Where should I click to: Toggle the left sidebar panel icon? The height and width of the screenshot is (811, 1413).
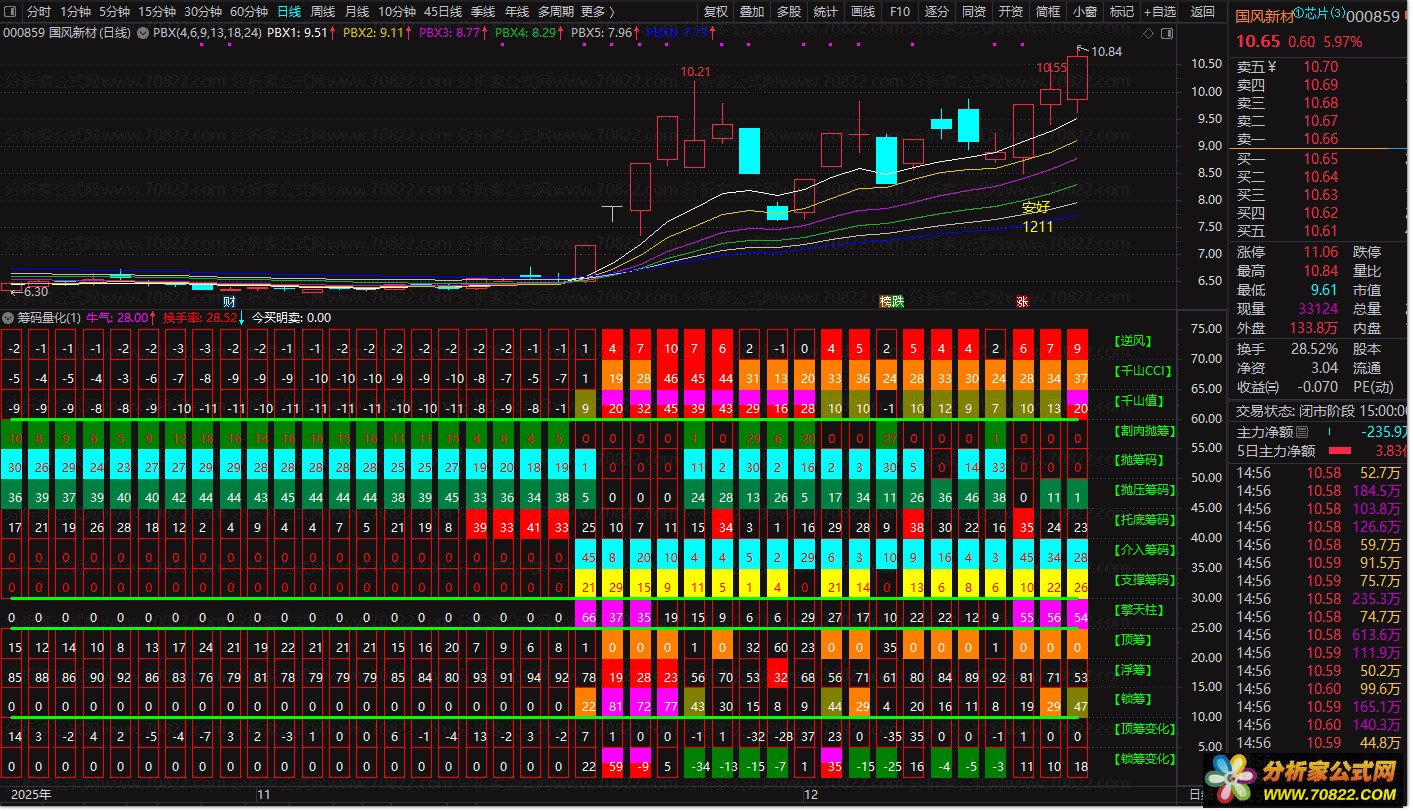12,12
